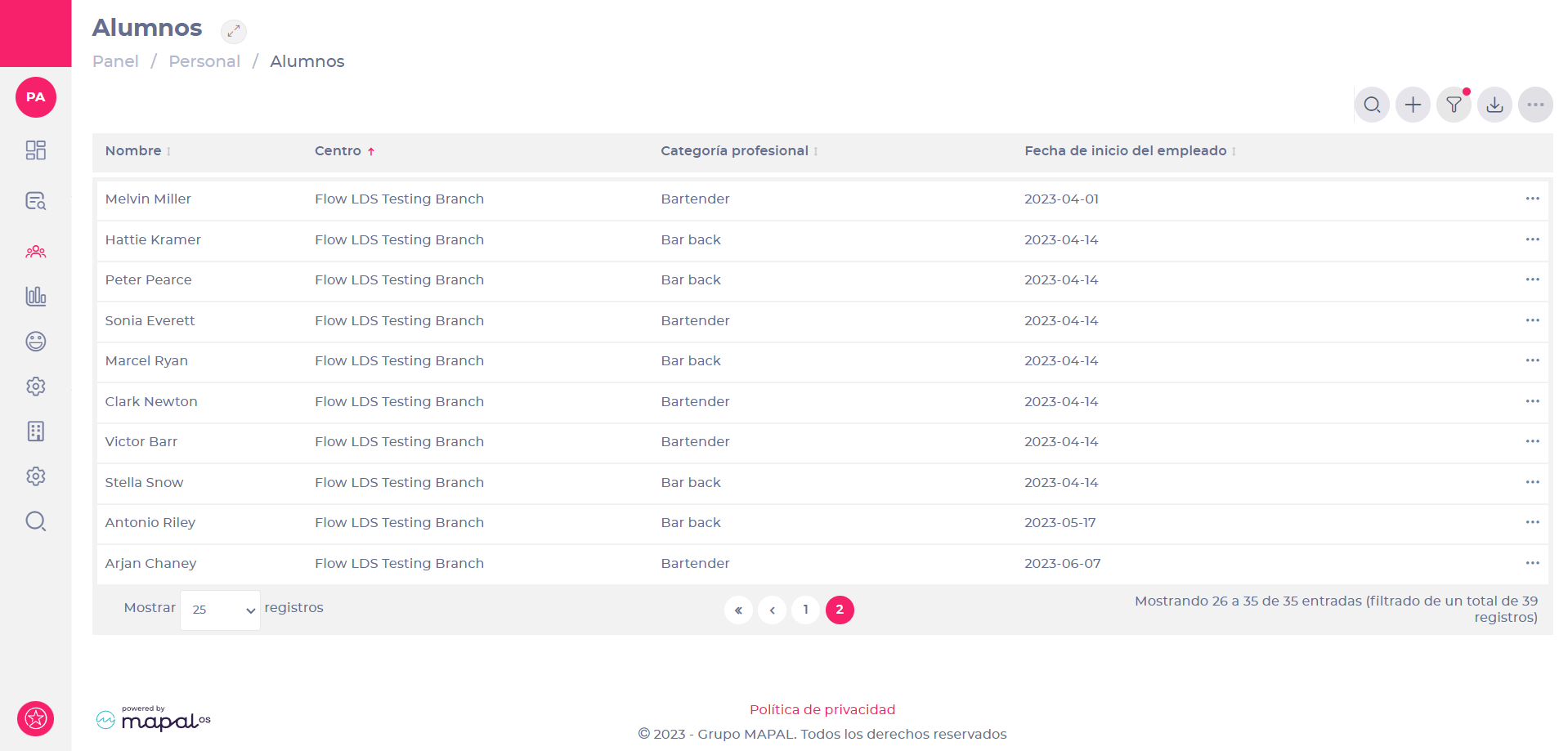The height and width of the screenshot is (751, 1568).
Task: Select the name Victor Barr
Action: click(x=141, y=441)
